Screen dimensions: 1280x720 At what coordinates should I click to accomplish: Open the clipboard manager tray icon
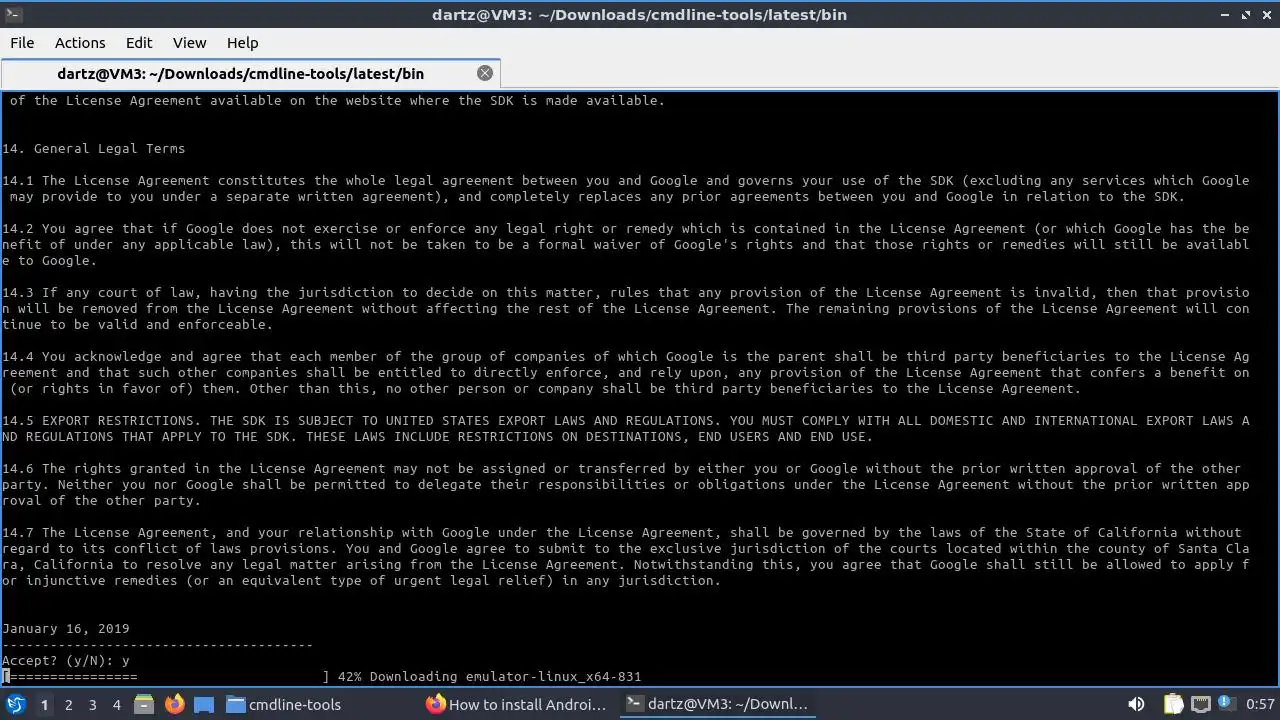1173,704
